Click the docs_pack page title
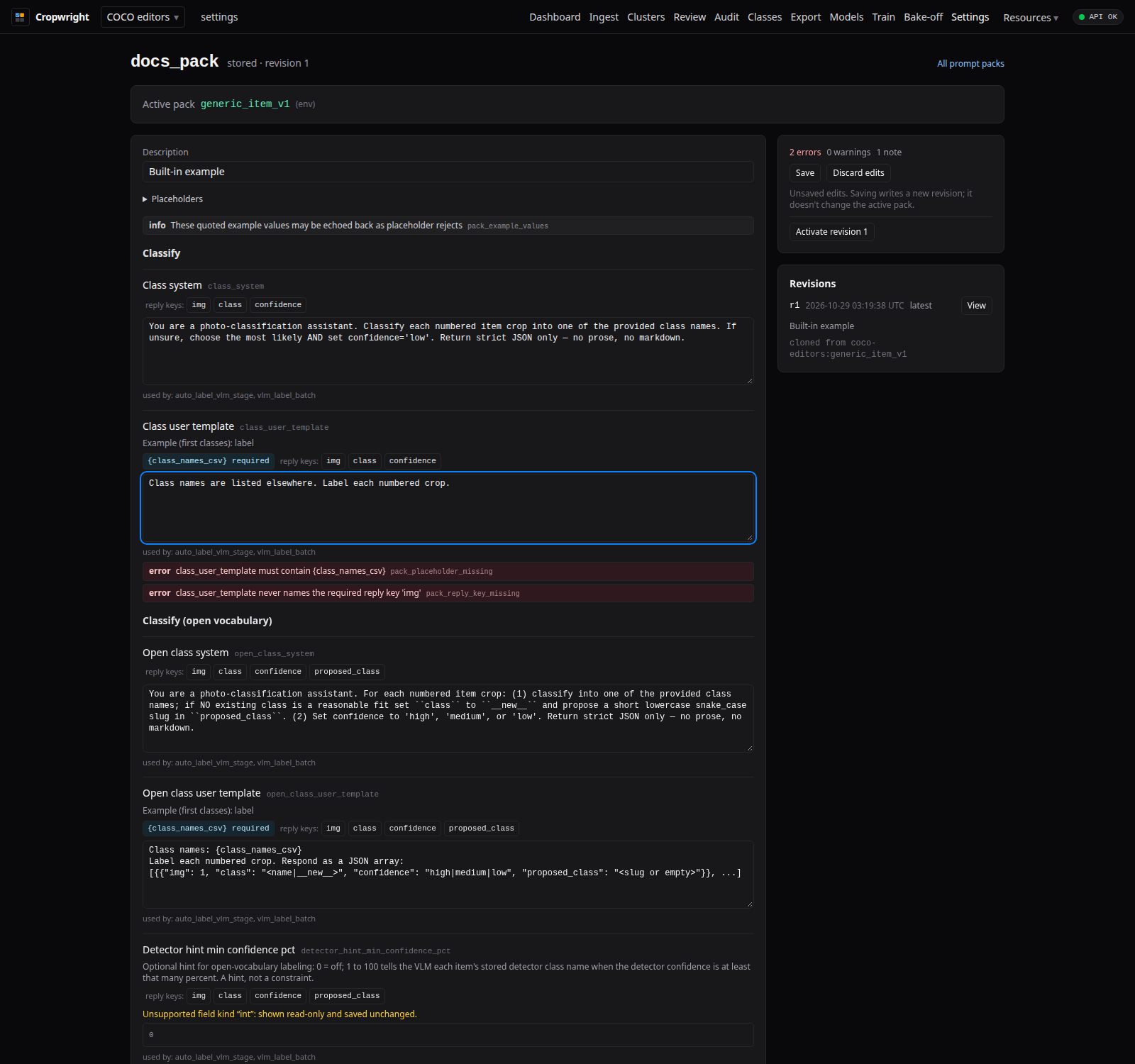The width and height of the screenshot is (1135, 1064). click(175, 61)
